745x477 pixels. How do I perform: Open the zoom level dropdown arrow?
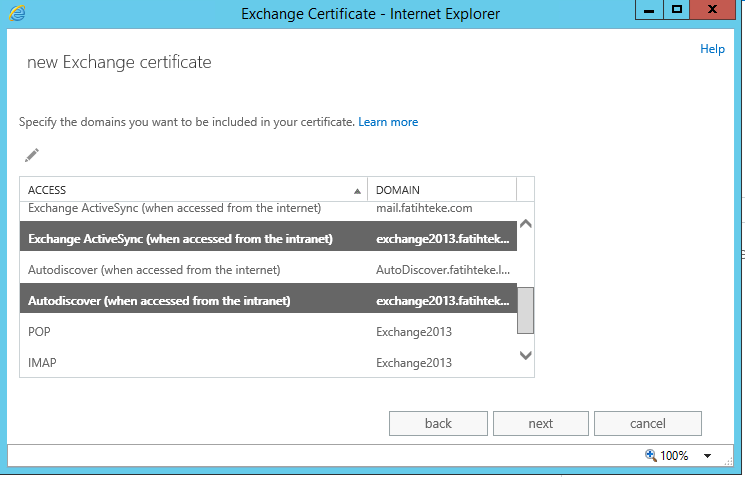[x=707, y=456]
